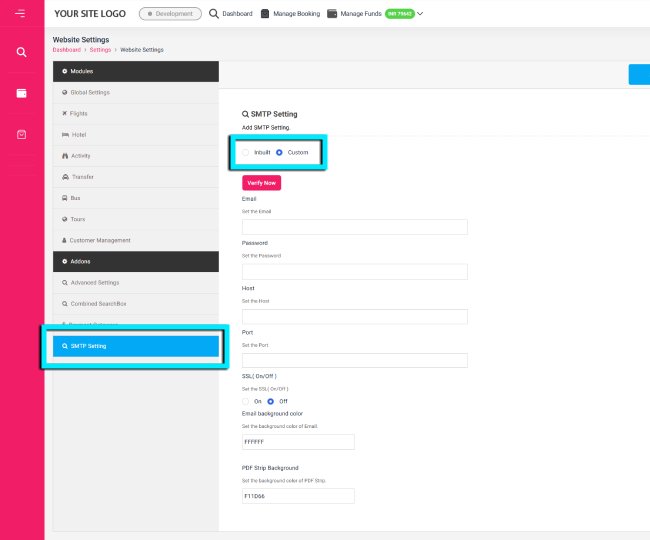Click the shopping bag icon in sidebar
Viewport: 650px width, 540px height.
coord(21,134)
